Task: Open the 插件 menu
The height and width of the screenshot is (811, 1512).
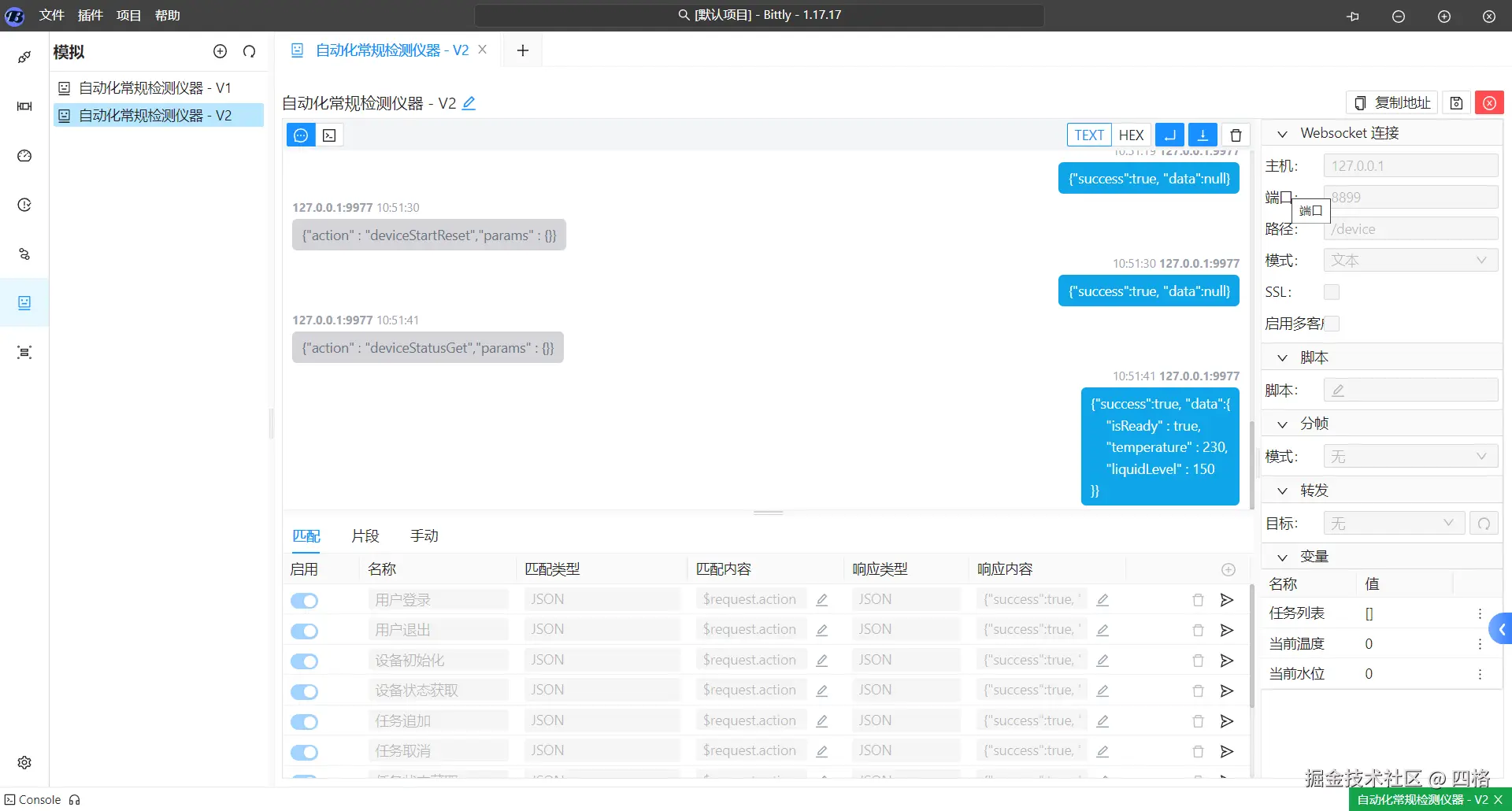Action: (x=91, y=15)
